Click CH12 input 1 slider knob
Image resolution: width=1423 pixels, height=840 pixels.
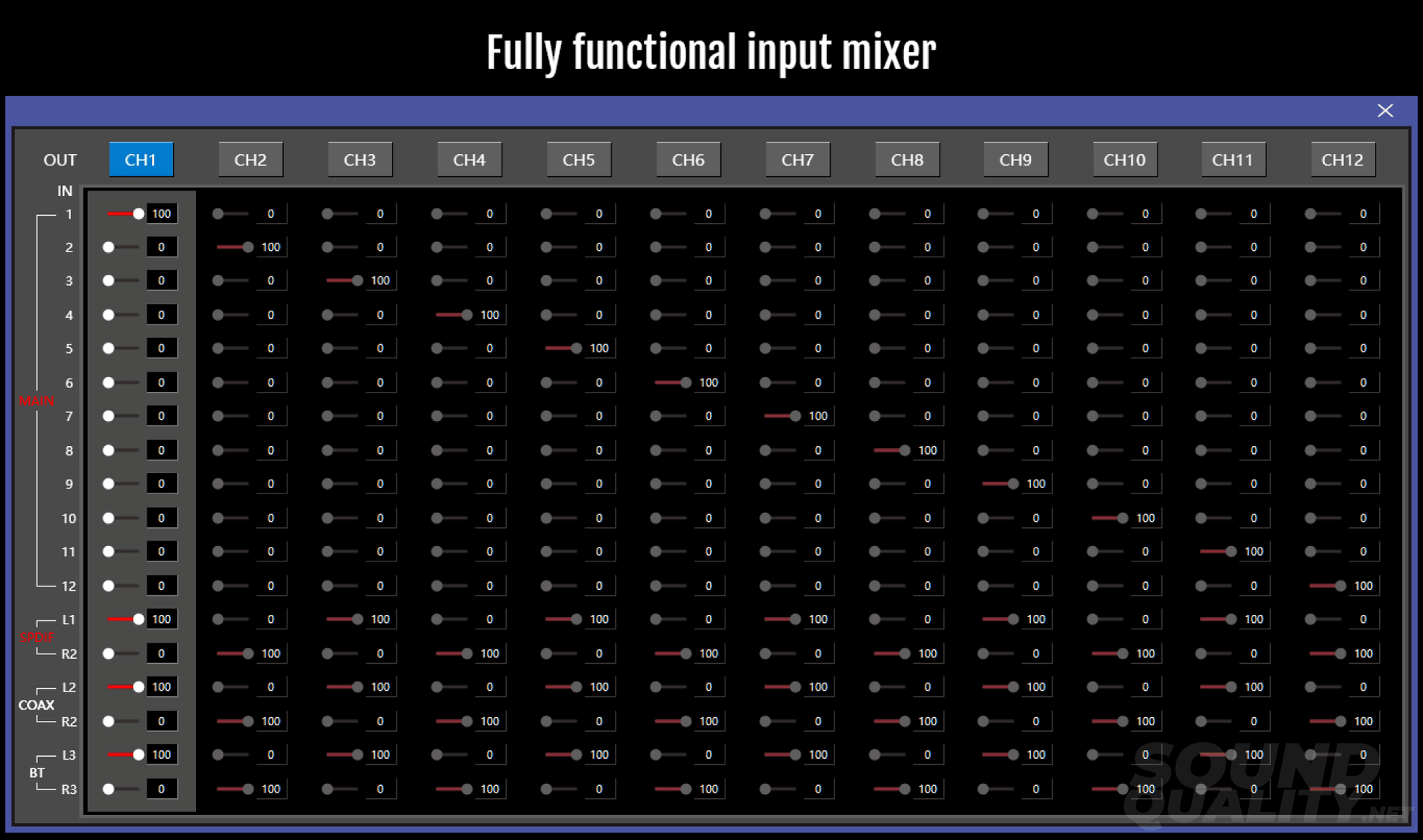(x=1310, y=213)
